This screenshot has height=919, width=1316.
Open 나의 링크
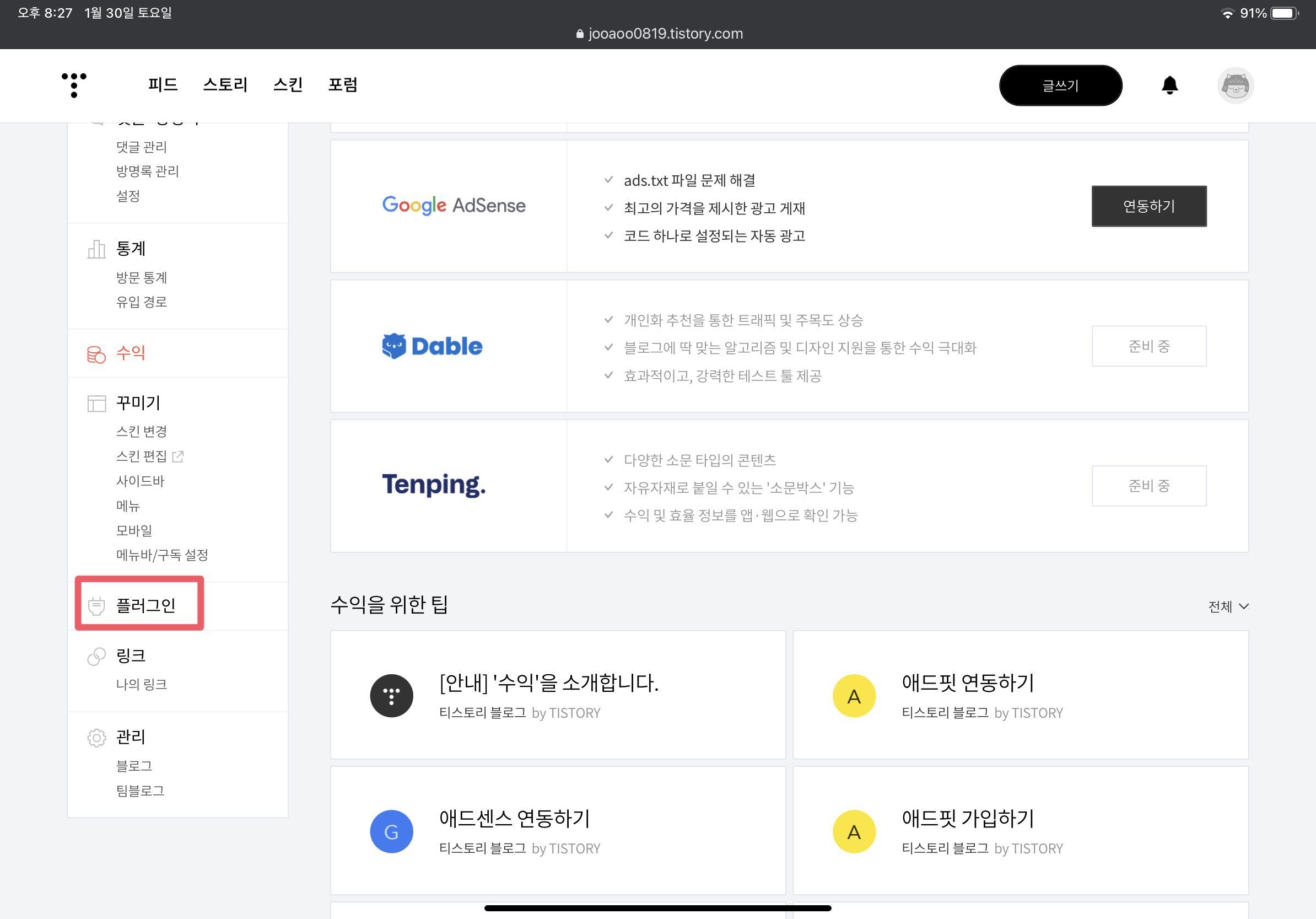pos(142,685)
